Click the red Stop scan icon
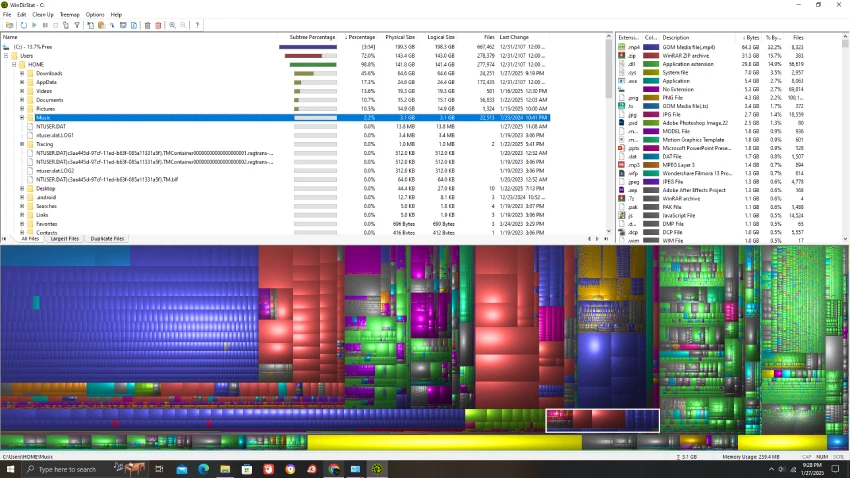This screenshot has width=850, height=478. [x=55, y=25]
